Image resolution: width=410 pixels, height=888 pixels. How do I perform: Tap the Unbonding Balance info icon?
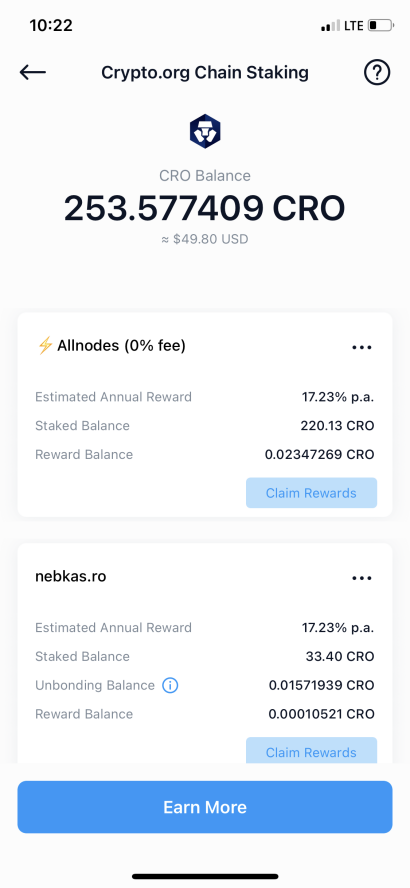coord(170,685)
